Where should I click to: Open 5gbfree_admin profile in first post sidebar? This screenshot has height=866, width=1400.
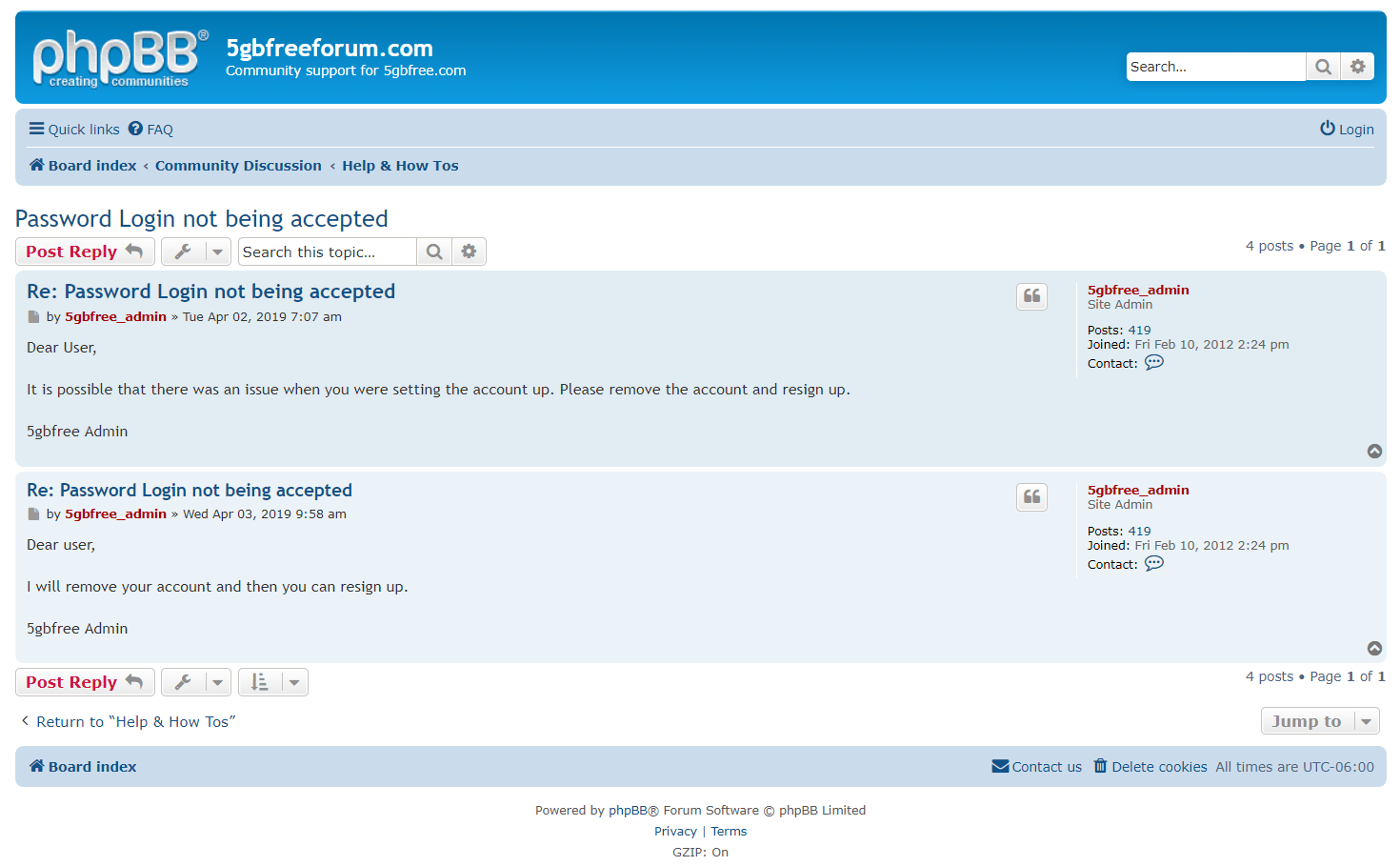click(1138, 291)
